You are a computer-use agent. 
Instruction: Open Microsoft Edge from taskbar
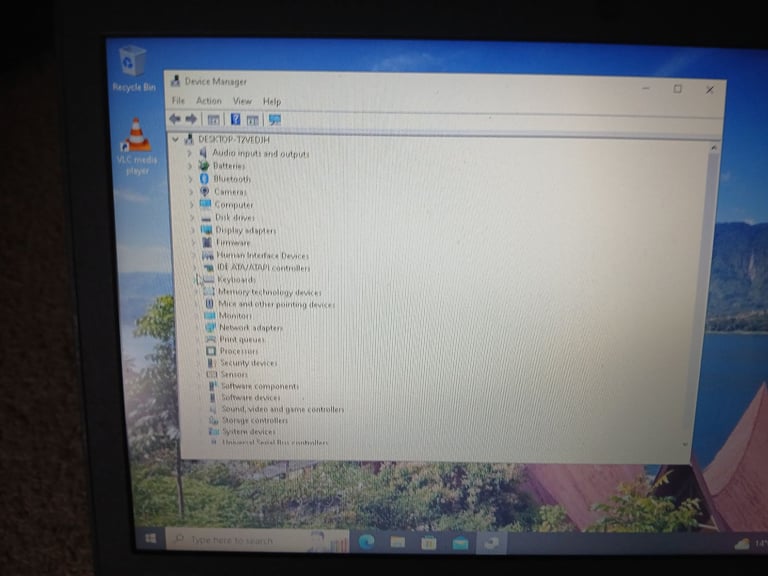tap(366, 541)
